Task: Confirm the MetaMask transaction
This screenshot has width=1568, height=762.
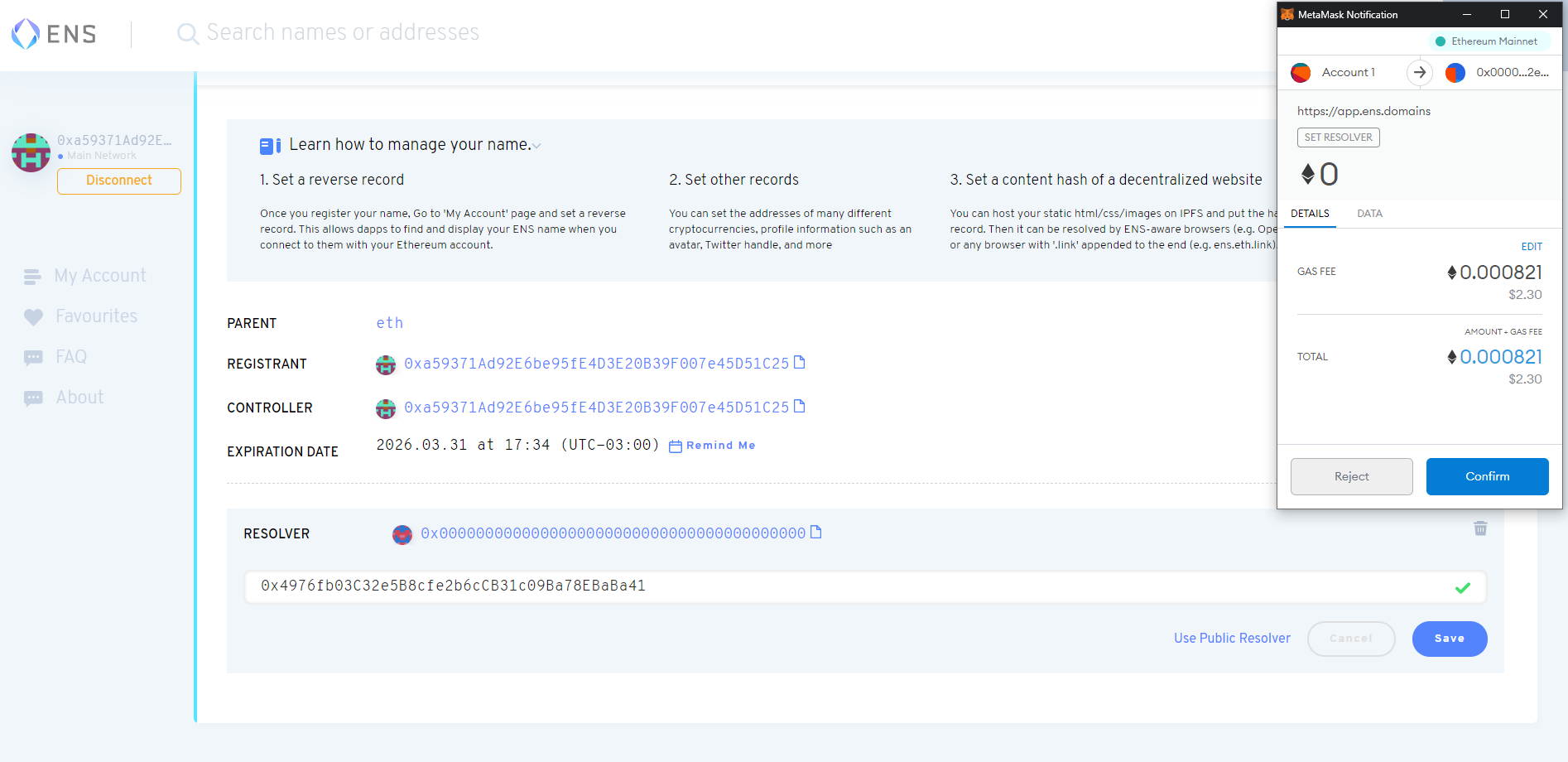Action: tap(1487, 476)
